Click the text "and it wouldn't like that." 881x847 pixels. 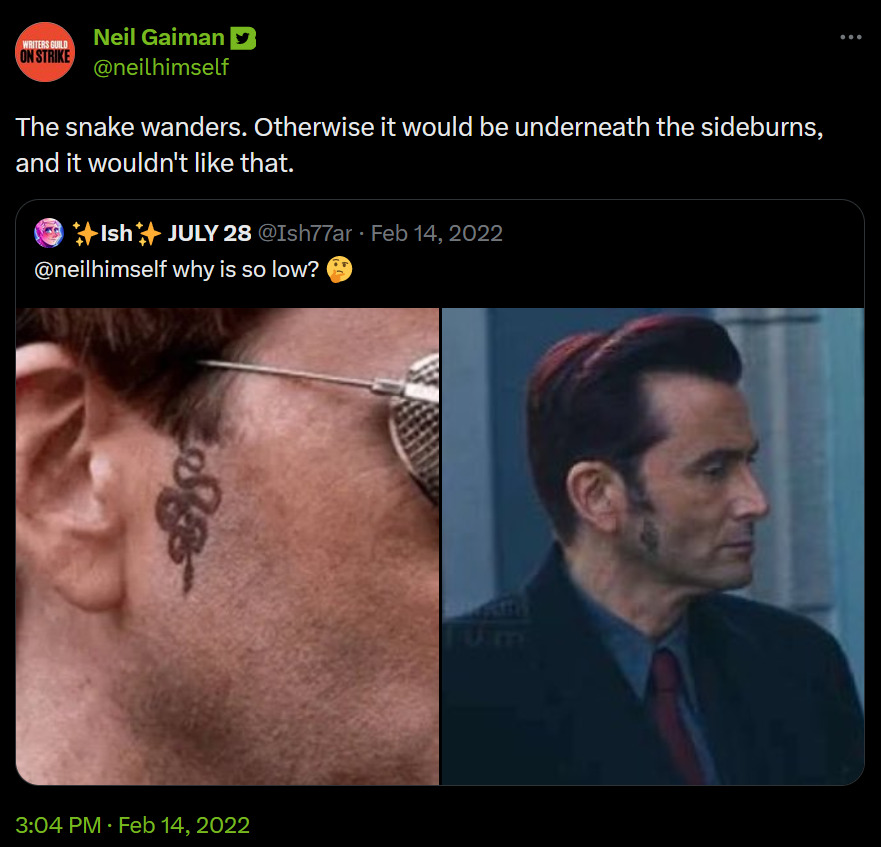(x=155, y=162)
